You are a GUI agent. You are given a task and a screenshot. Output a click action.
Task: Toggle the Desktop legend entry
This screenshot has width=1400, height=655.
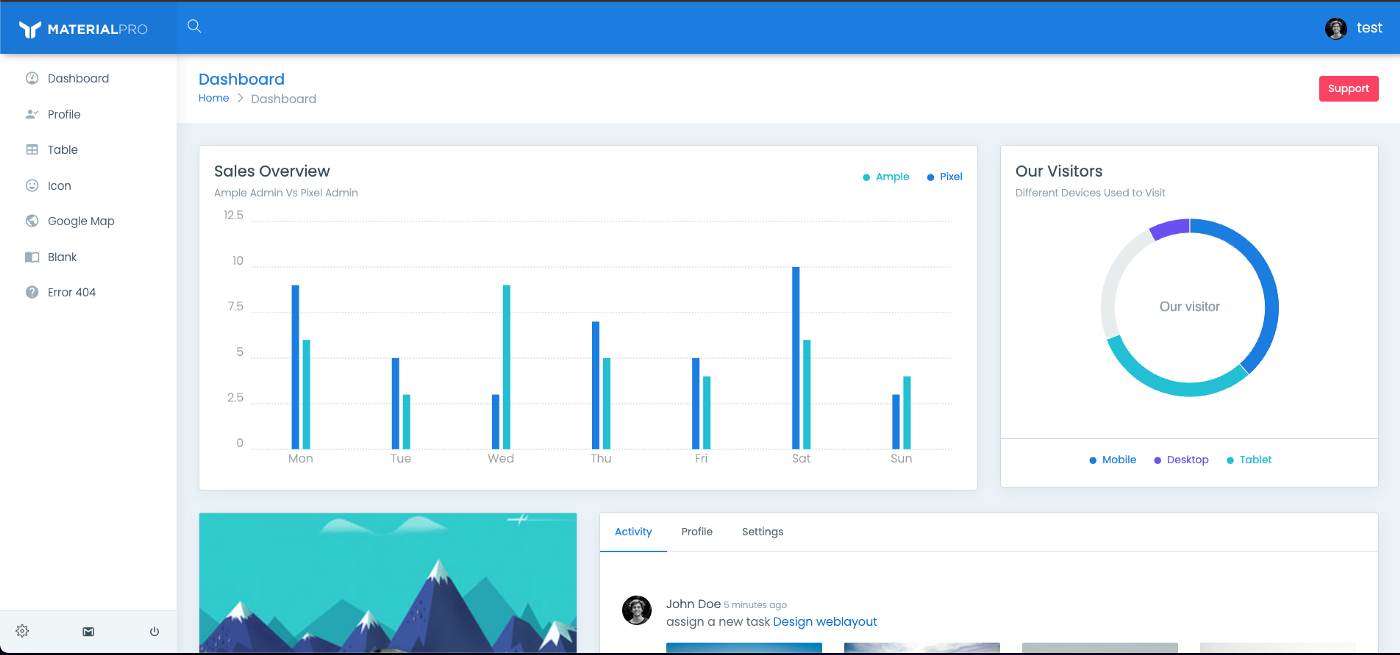(1181, 460)
